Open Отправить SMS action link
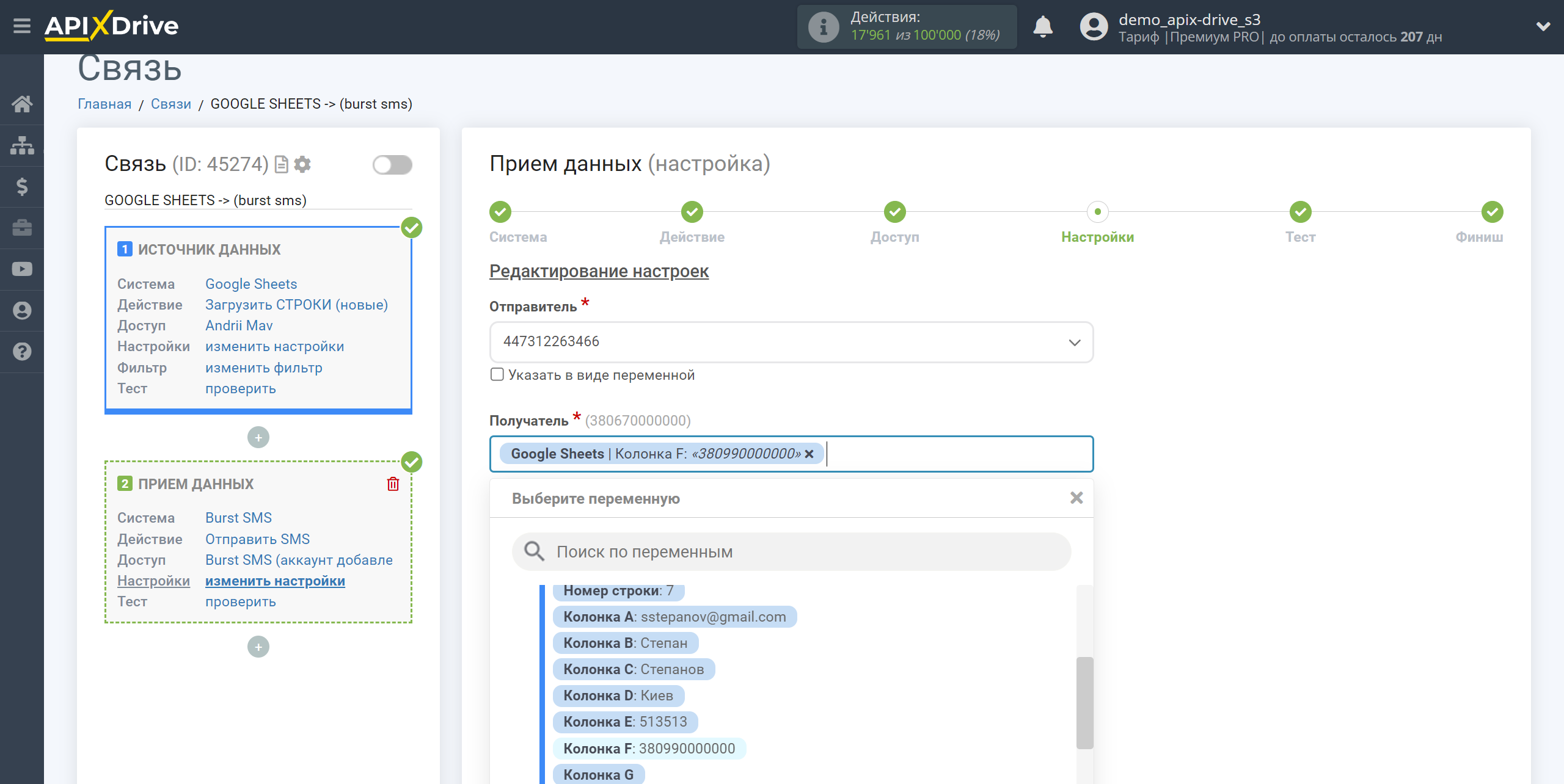This screenshot has height=784, width=1564. pyautogui.click(x=257, y=539)
